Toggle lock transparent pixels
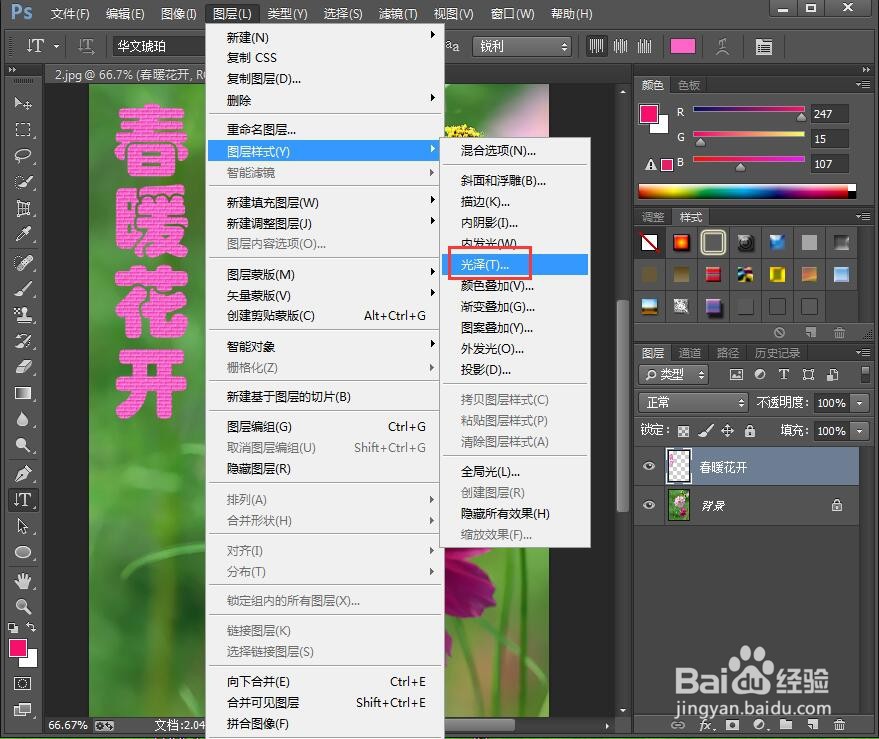 [x=683, y=431]
